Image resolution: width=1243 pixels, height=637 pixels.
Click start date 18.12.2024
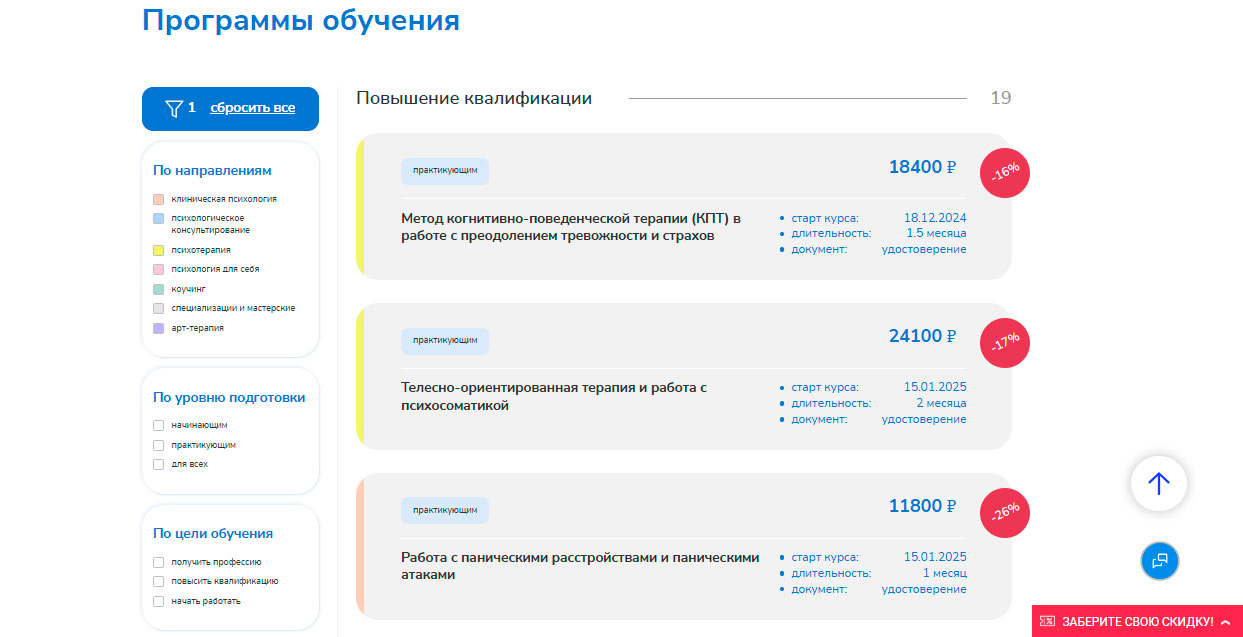click(935, 218)
